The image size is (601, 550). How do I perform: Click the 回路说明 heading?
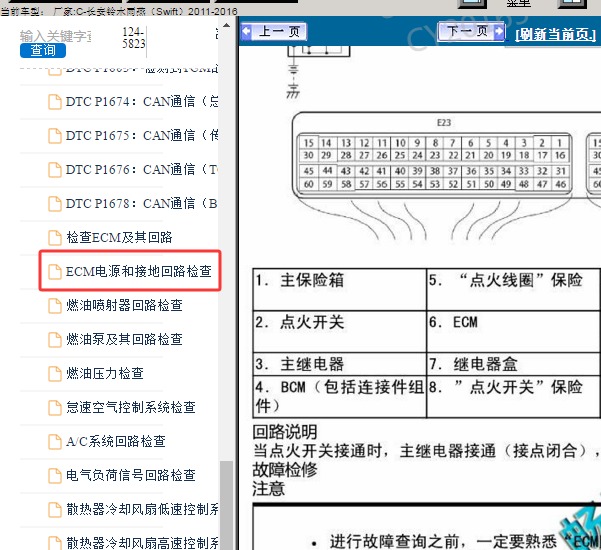(x=285, y=432)
